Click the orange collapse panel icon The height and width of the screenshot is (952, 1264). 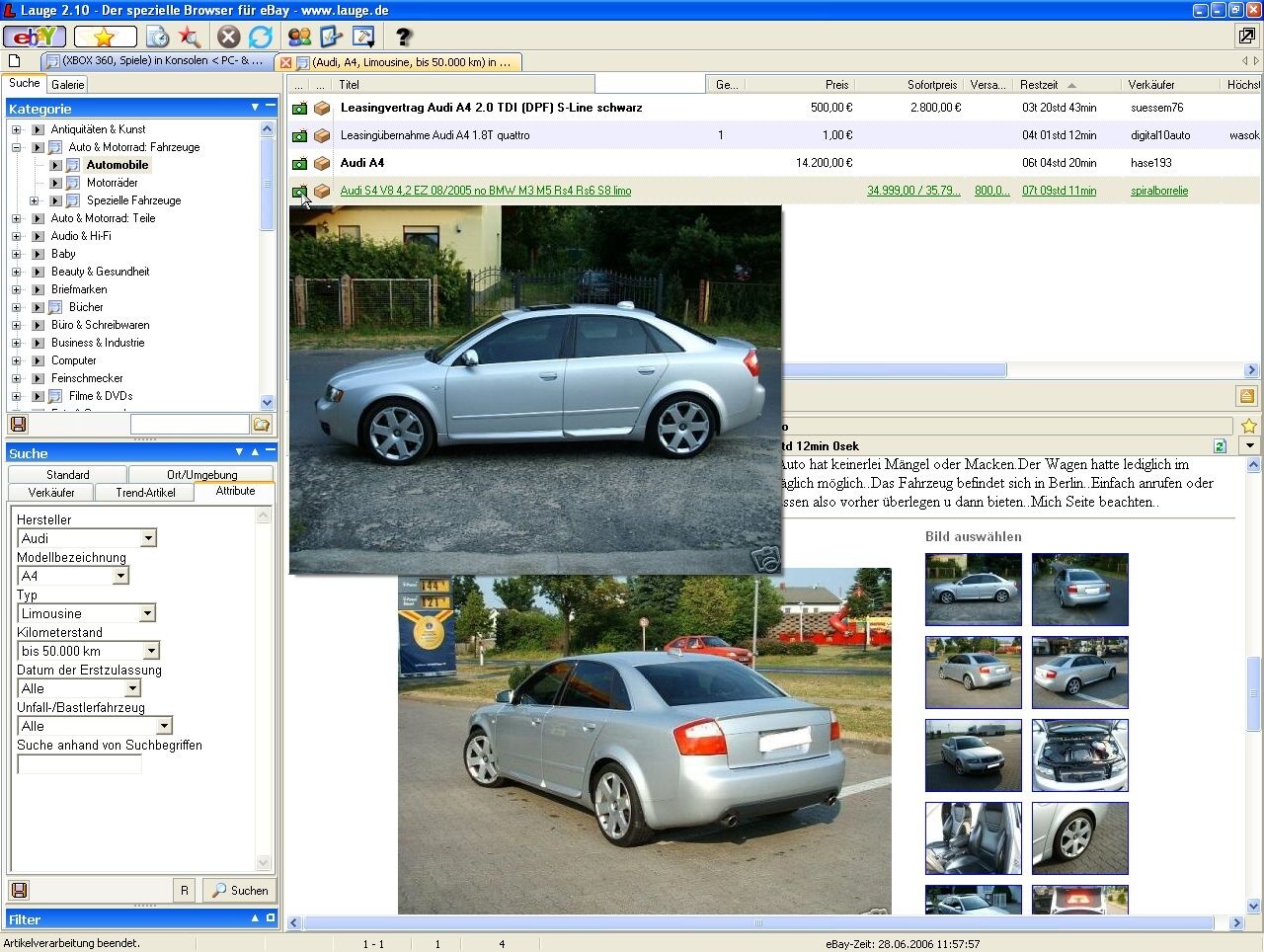point(1247,396)
